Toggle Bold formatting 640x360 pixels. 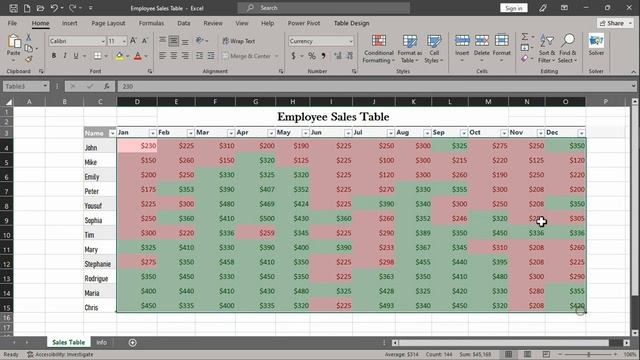click(x=53, y=56)
